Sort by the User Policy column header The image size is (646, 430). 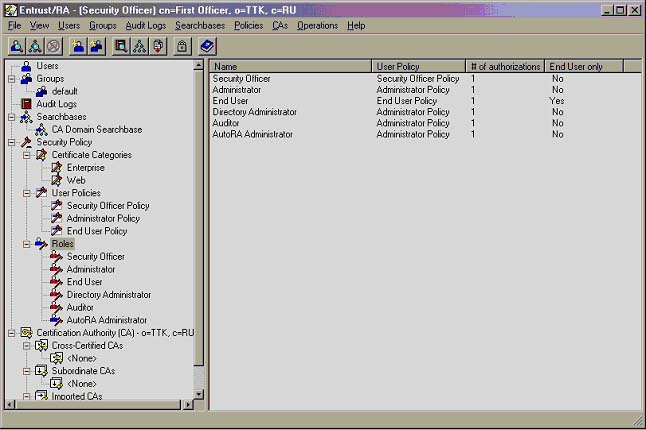[419, 66]
